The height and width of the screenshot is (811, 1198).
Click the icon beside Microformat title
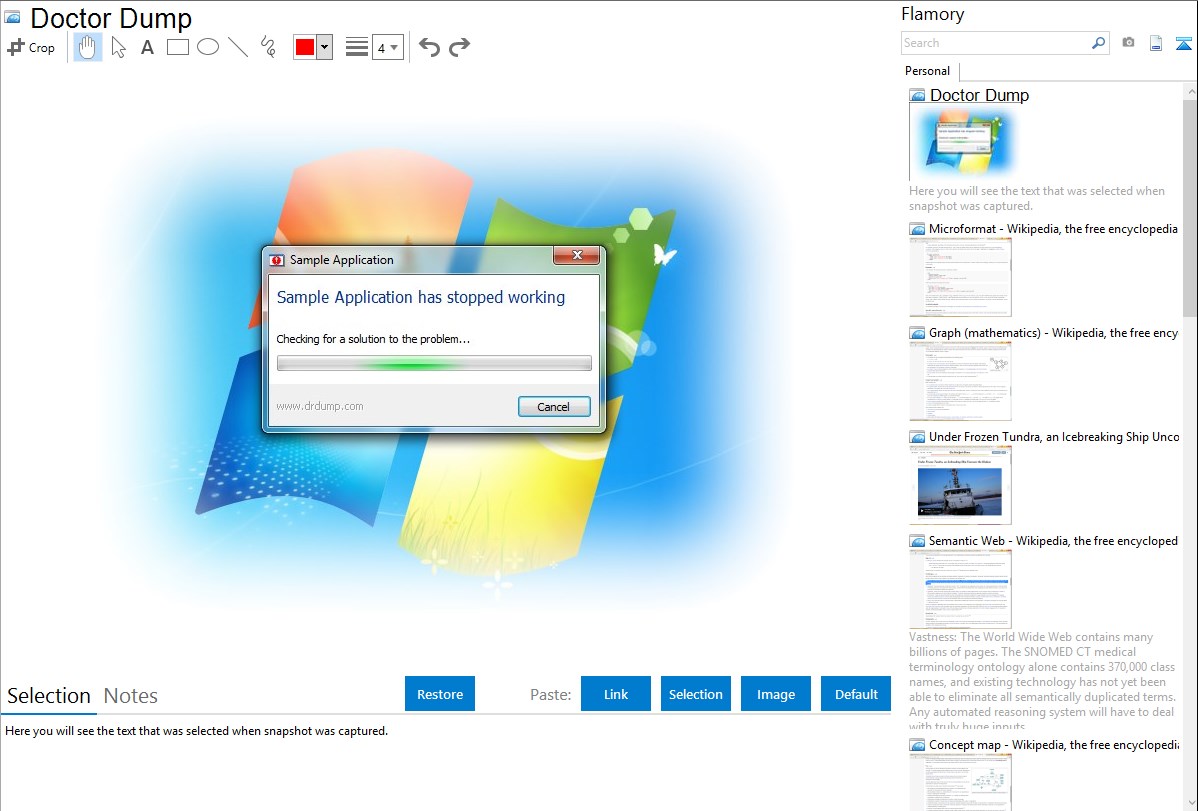point(917,229)
